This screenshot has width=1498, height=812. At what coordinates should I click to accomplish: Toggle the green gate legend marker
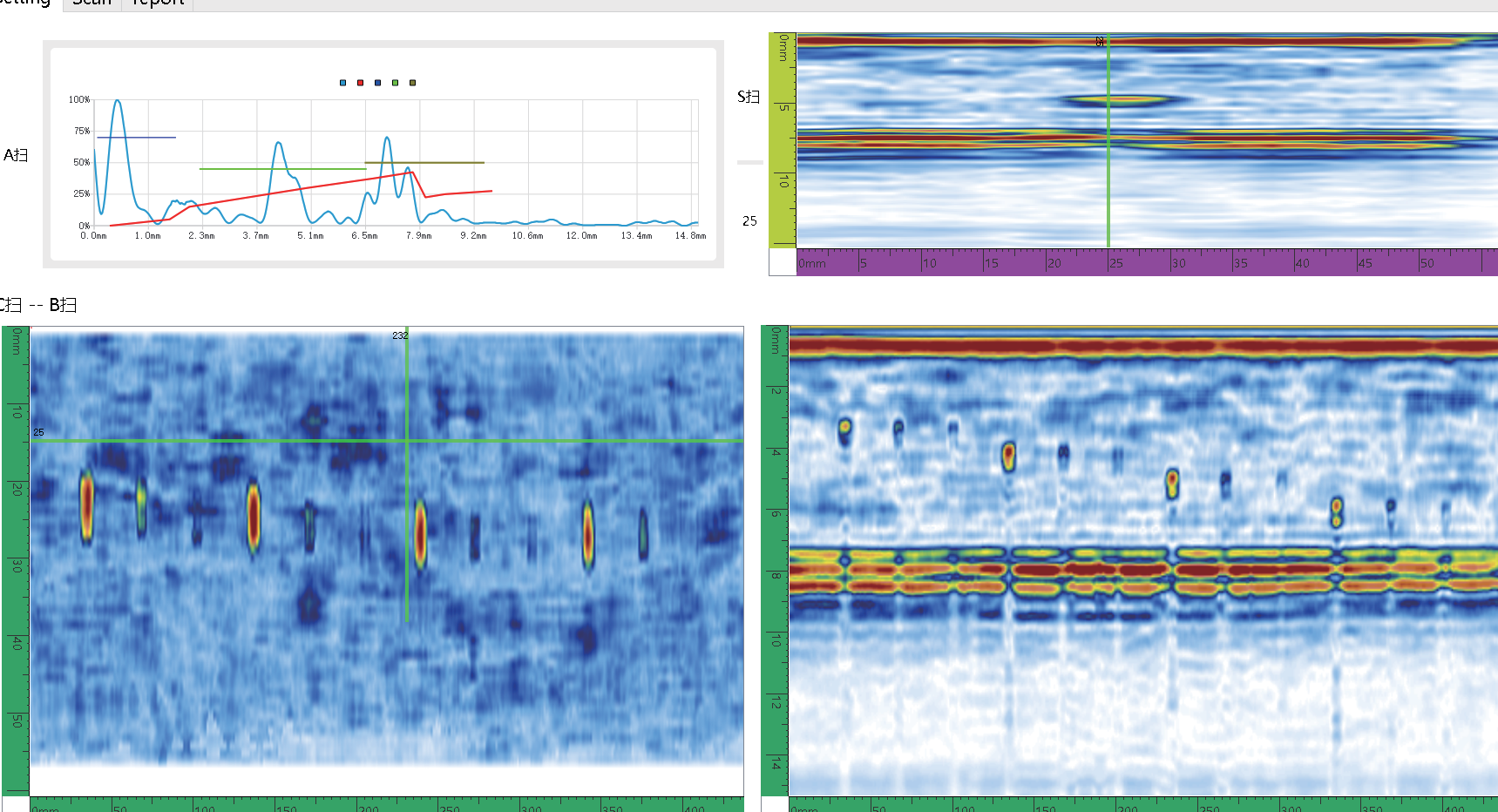(x=395, y=83)
